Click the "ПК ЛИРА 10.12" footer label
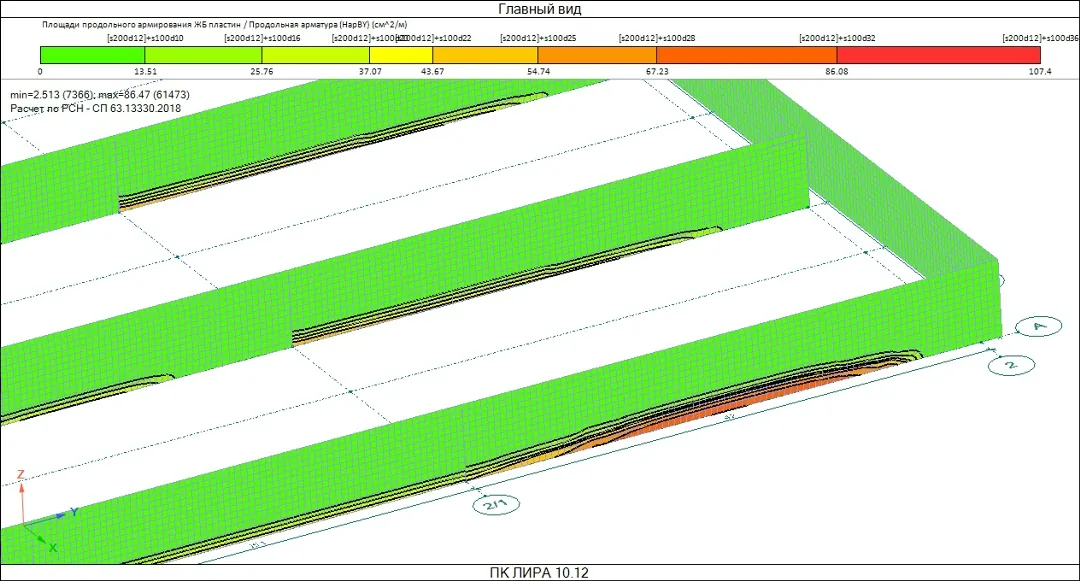 click(539, 573)
